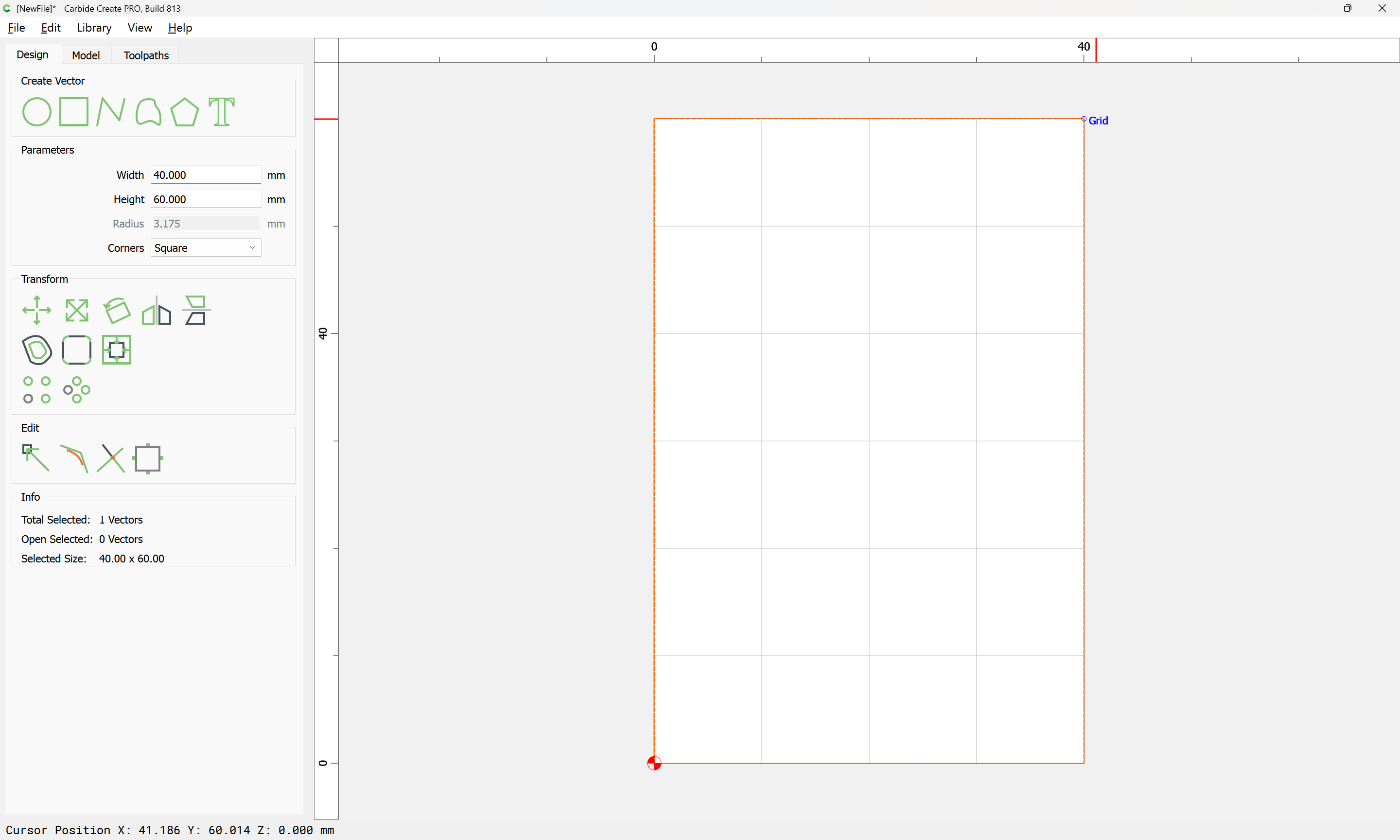Activate the Rotate transform tool
The image size is (1400, 840).
pyautogui.click(x=117, y=310)
